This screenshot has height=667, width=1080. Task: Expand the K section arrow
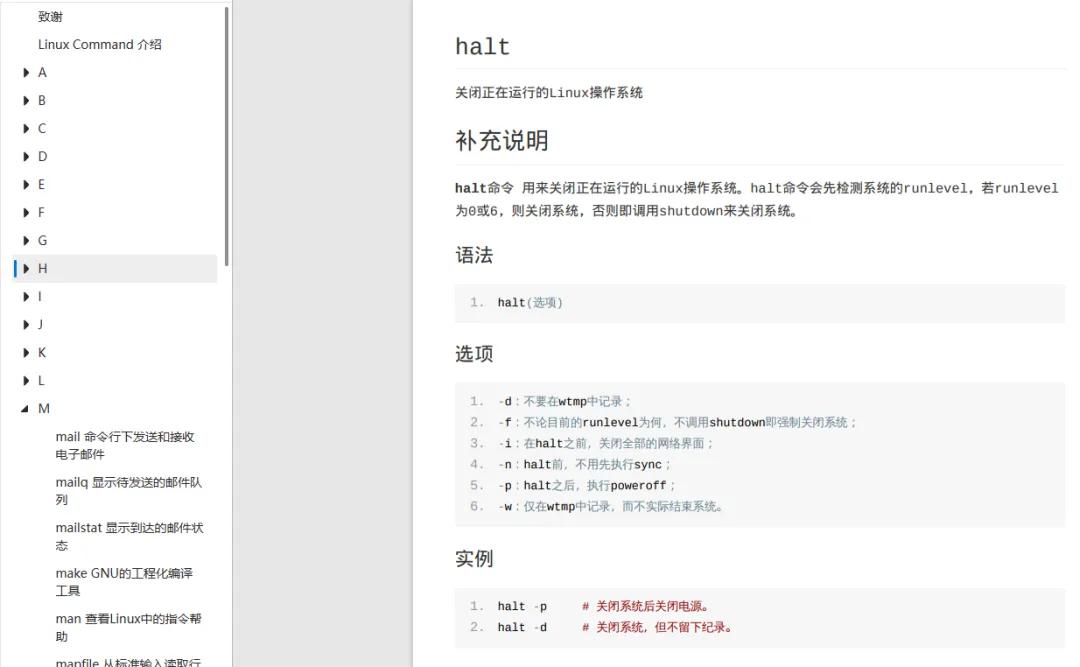[25, 353]
